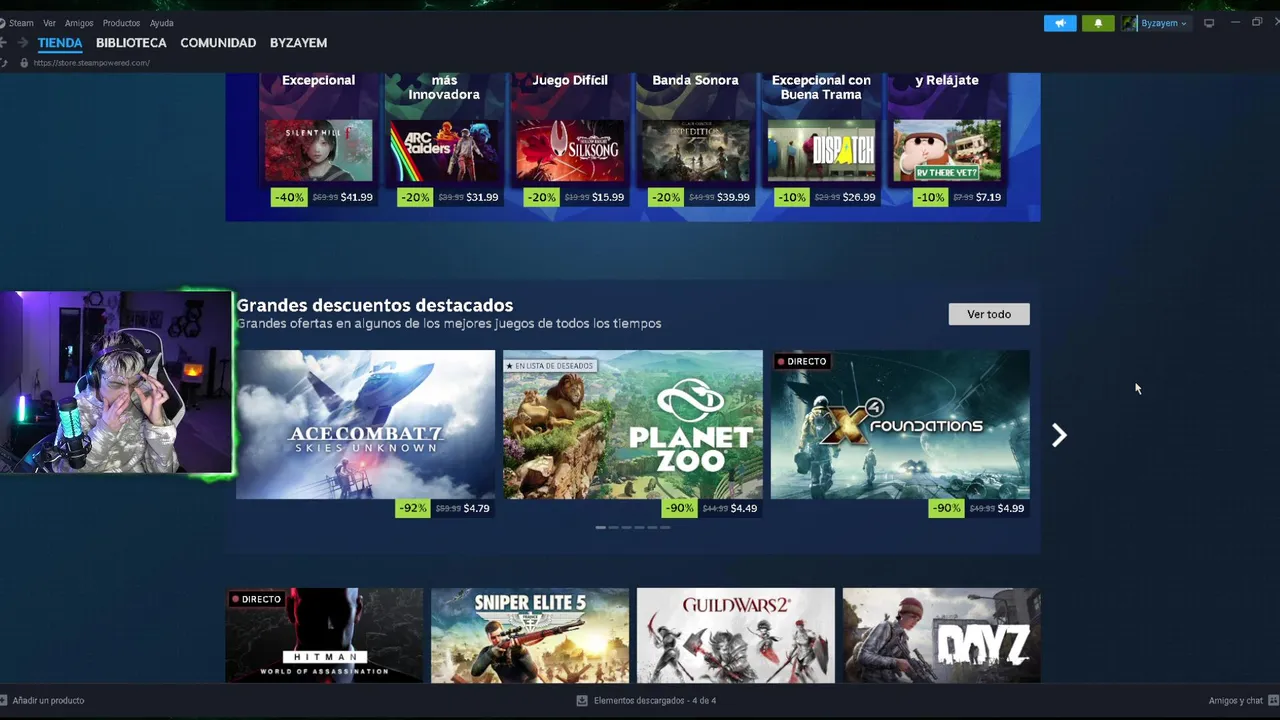Click the Ver todo button
1280x720 pixels.
tap(989, 314)
